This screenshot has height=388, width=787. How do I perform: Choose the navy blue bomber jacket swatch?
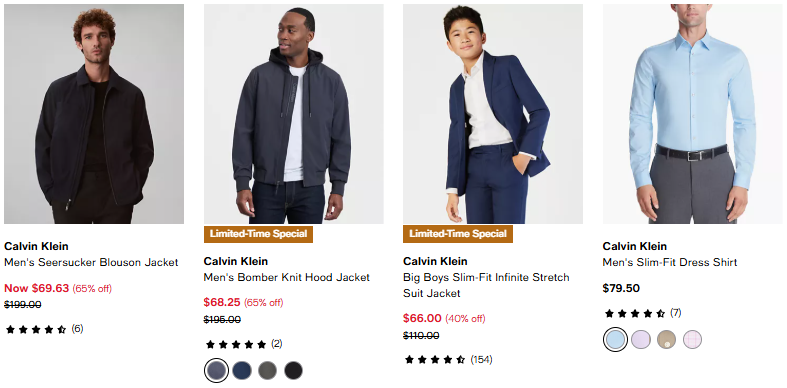click(x=242, y=370)
